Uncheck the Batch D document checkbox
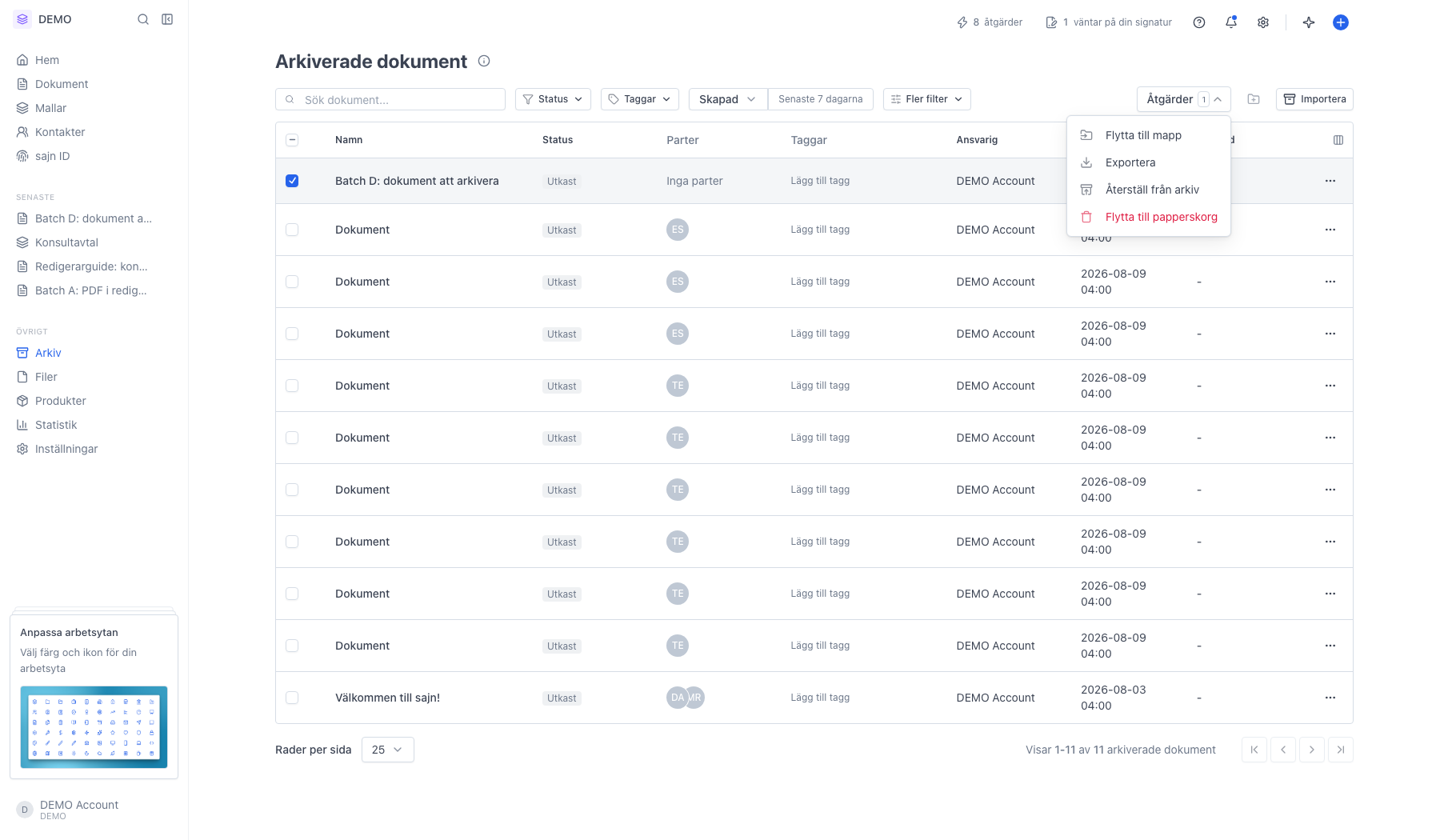The height and width of the screenshot is (840, 1440). tap(292, 181)
